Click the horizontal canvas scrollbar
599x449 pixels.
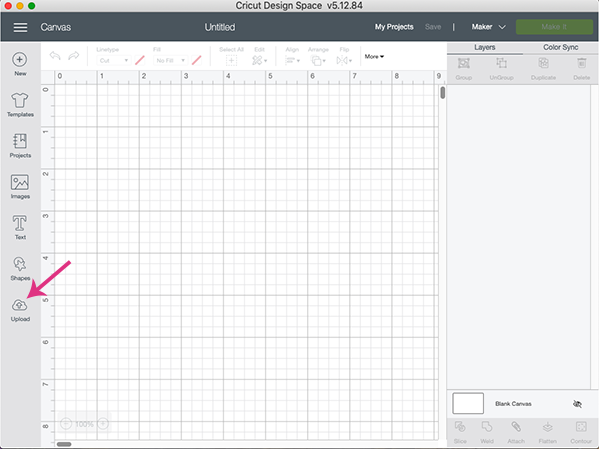coord(64,444)
